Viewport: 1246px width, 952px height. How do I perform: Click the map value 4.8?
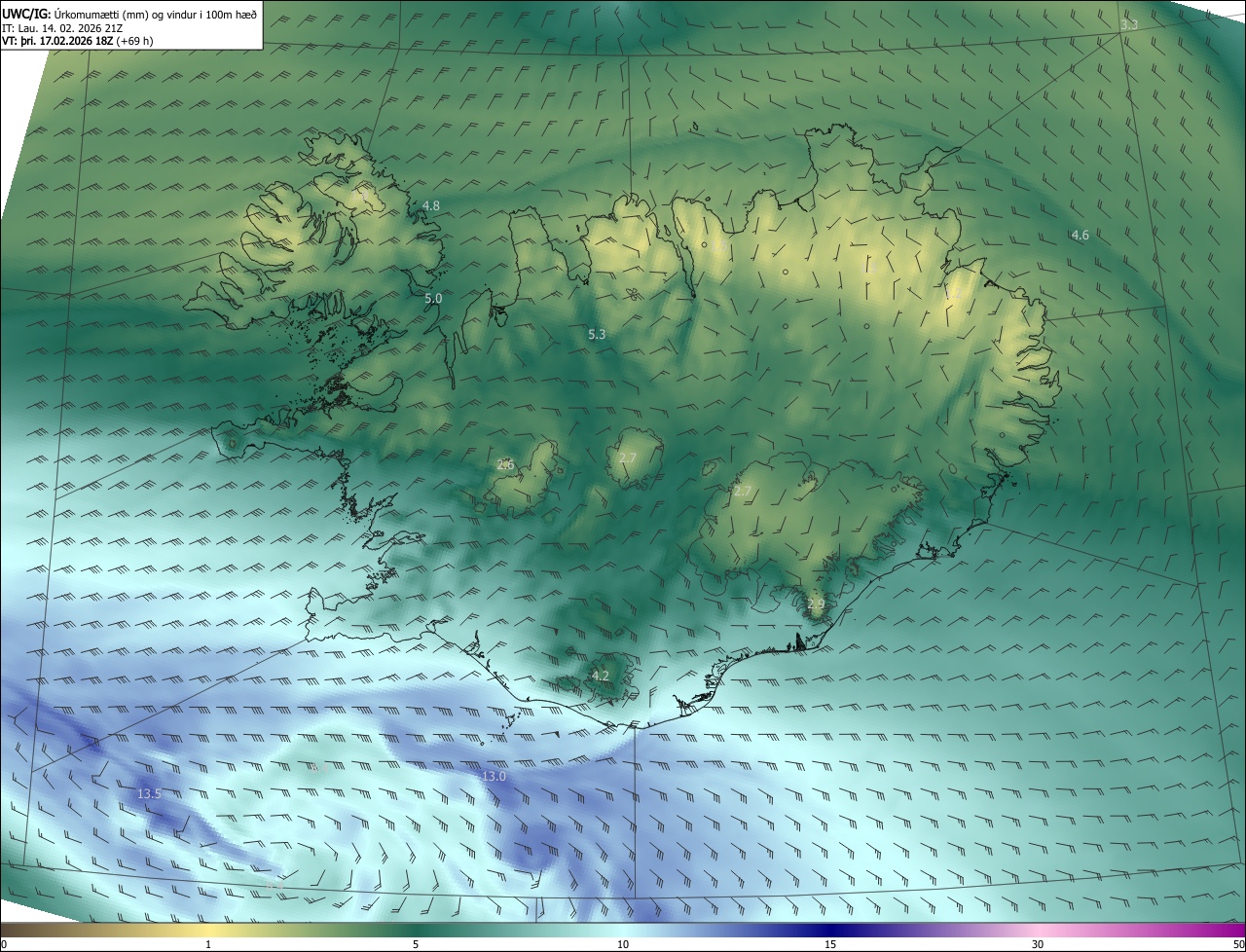pyautogui.click(x=431, y=205)
